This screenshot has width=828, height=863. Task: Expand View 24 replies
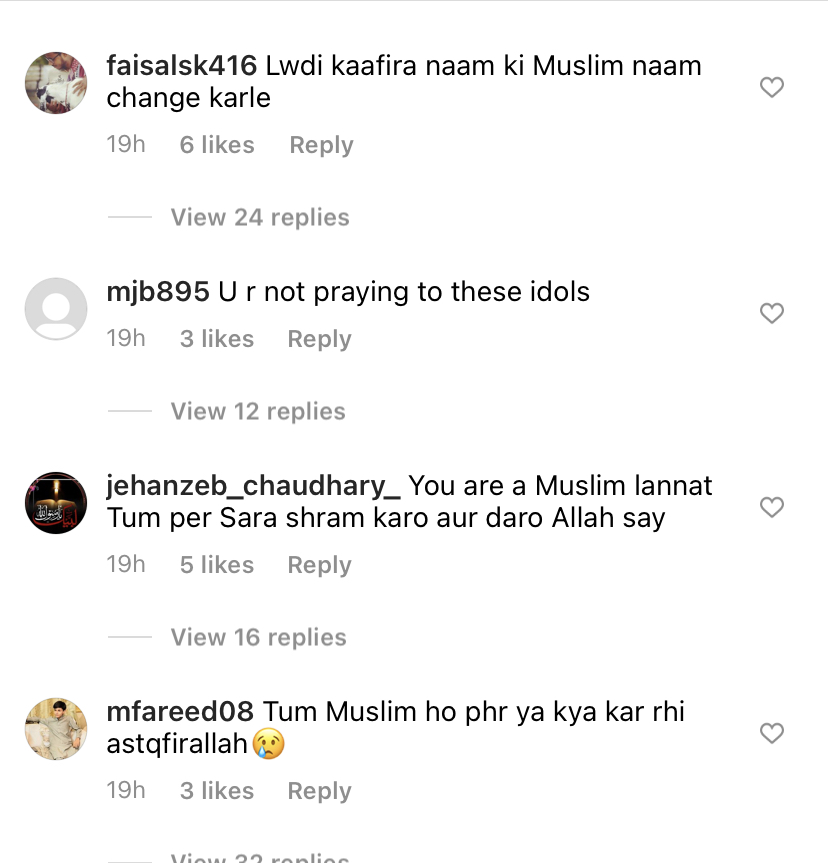(260, 218)
